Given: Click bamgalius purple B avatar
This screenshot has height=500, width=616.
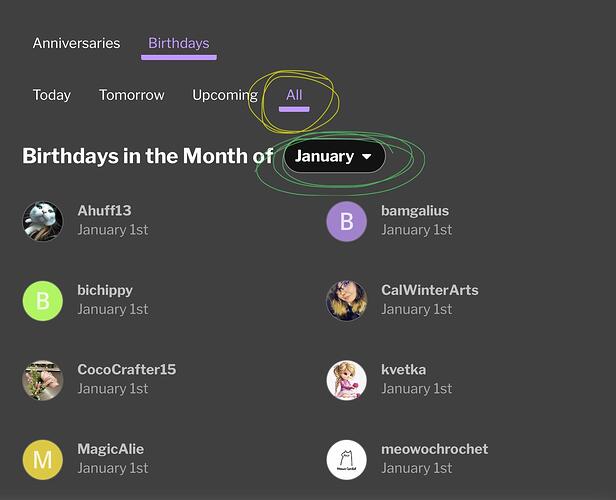Looking at the screenshot, I should (x=346, y=221).
